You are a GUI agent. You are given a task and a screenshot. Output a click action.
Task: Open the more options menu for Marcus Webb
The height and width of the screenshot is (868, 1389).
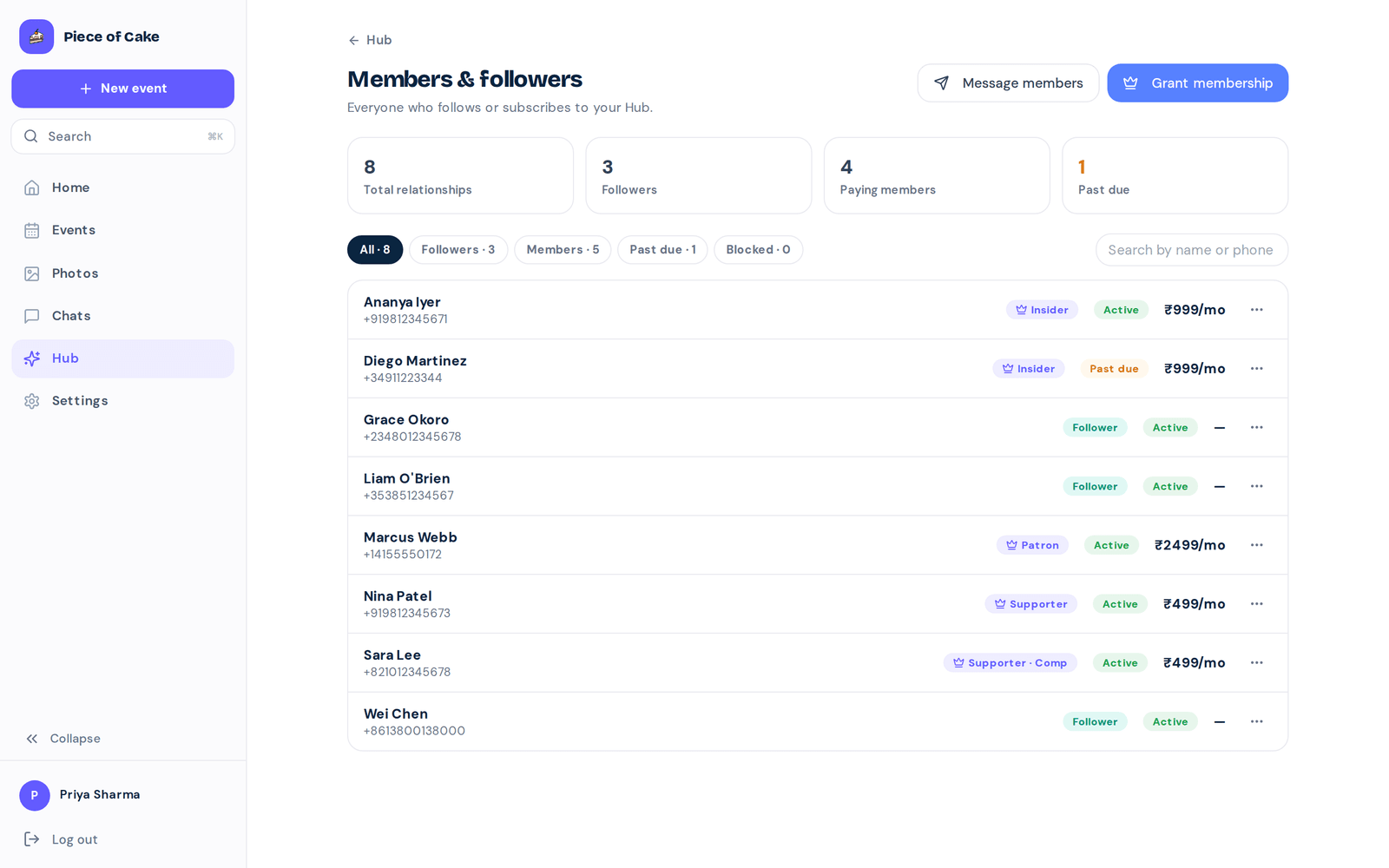click(1257, 545)
